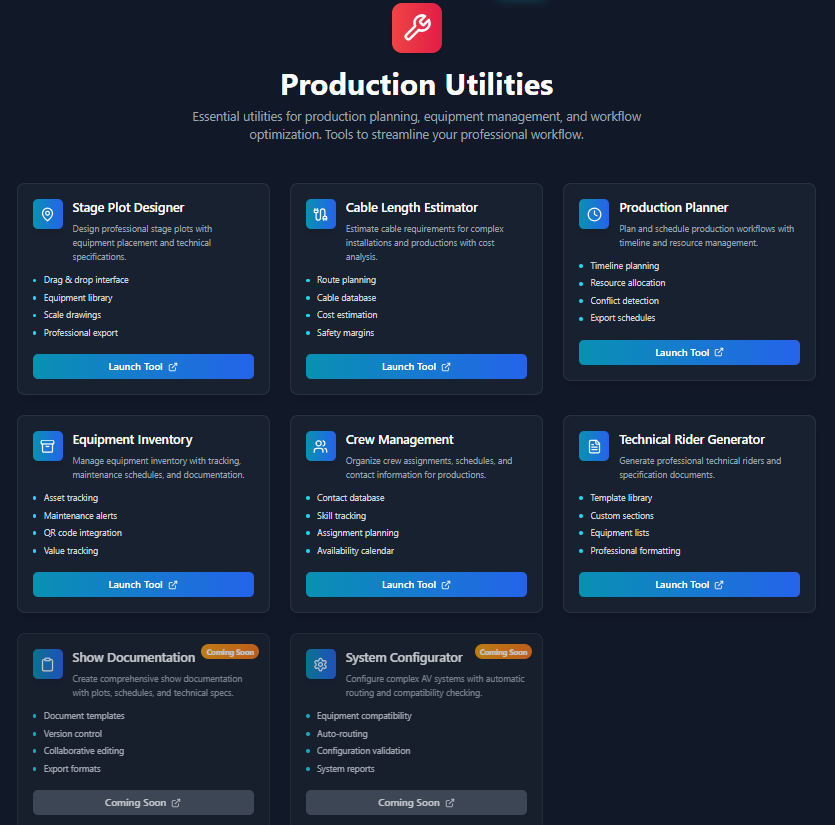Viewport: 835px width, 825px height.
Task: Select the Crew Management users icon
Action: coord(320,445)
